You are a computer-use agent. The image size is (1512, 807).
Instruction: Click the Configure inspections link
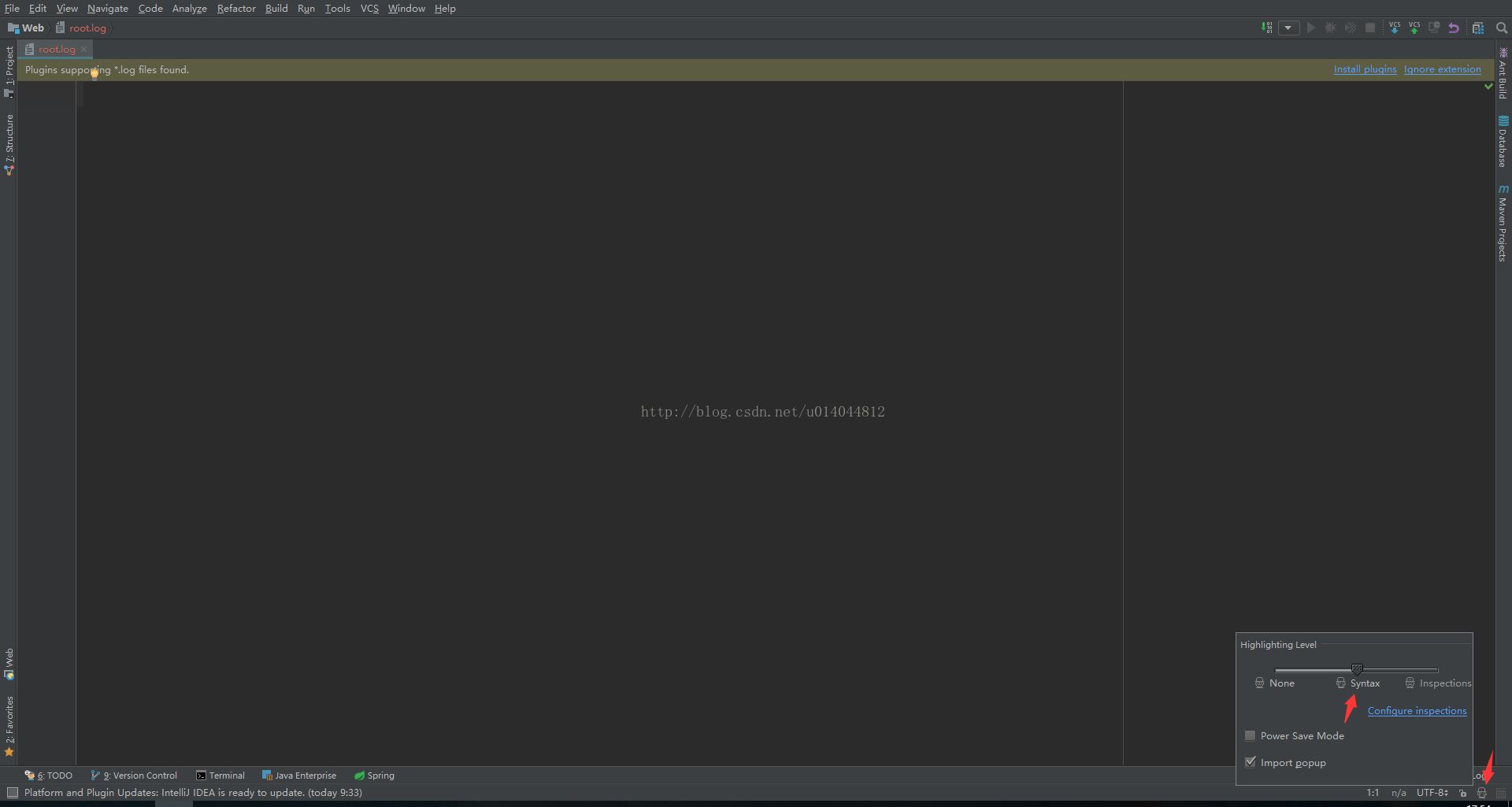(1417, 710)
